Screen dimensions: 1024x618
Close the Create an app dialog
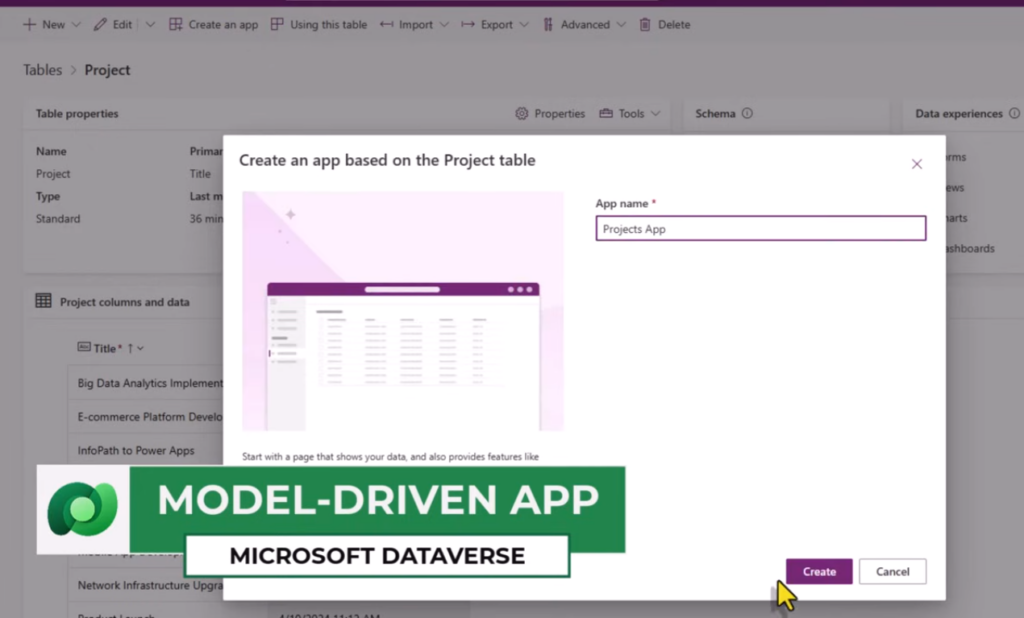coord(916,164)
